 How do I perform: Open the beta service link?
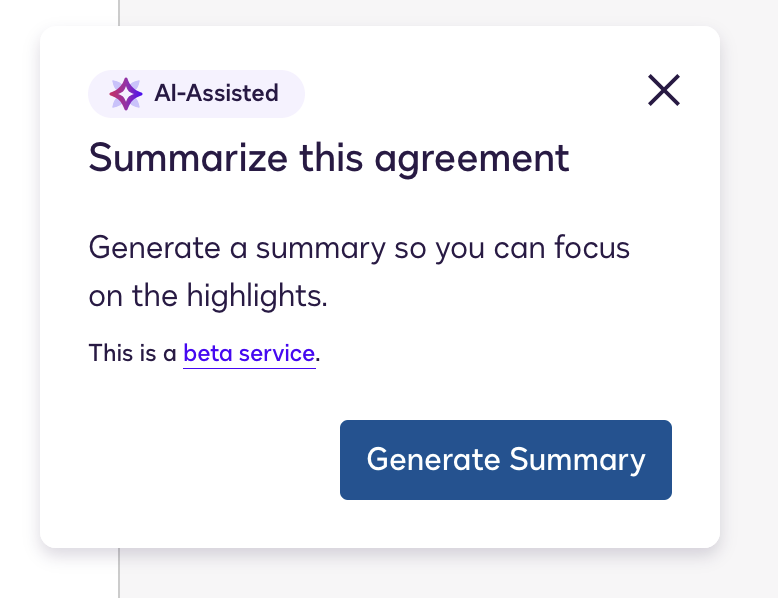[249, 353]
